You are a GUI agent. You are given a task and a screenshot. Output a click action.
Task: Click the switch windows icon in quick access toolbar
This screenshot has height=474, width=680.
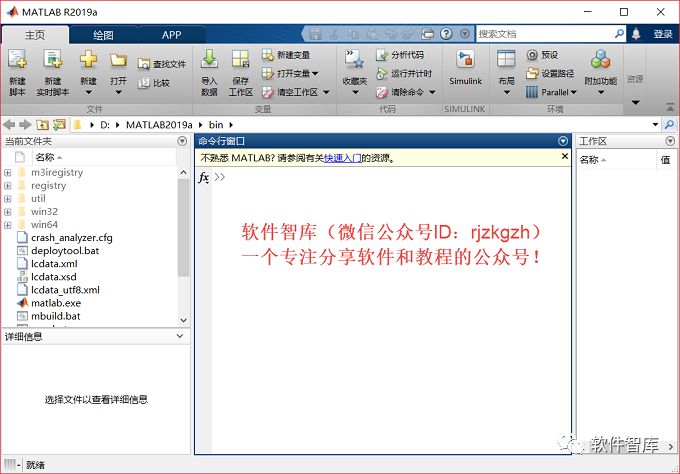coord(428,34)
